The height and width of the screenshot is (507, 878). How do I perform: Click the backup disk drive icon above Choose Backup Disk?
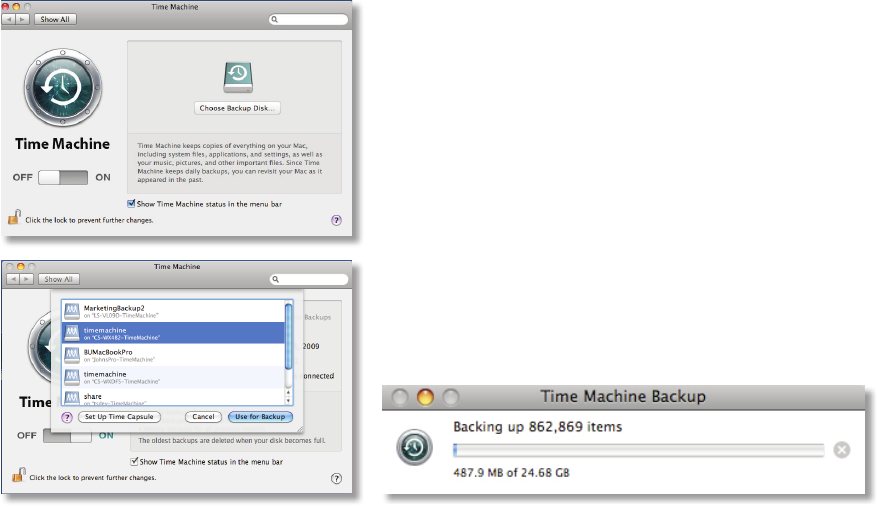coord(237,77)
